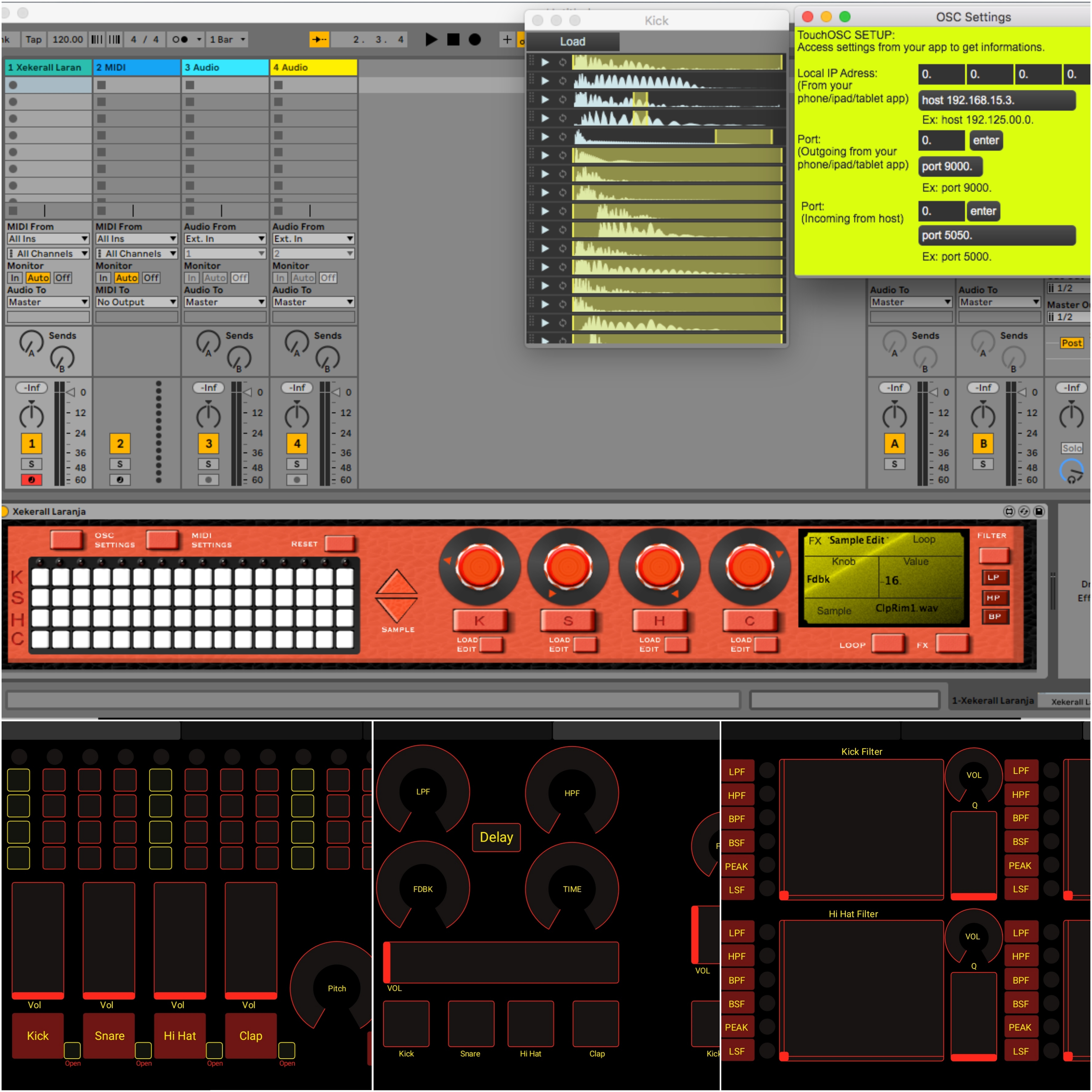The image size is (1092, 1092).
Task: Click the device save preset icon
Action: click(x=1039, y=512)
